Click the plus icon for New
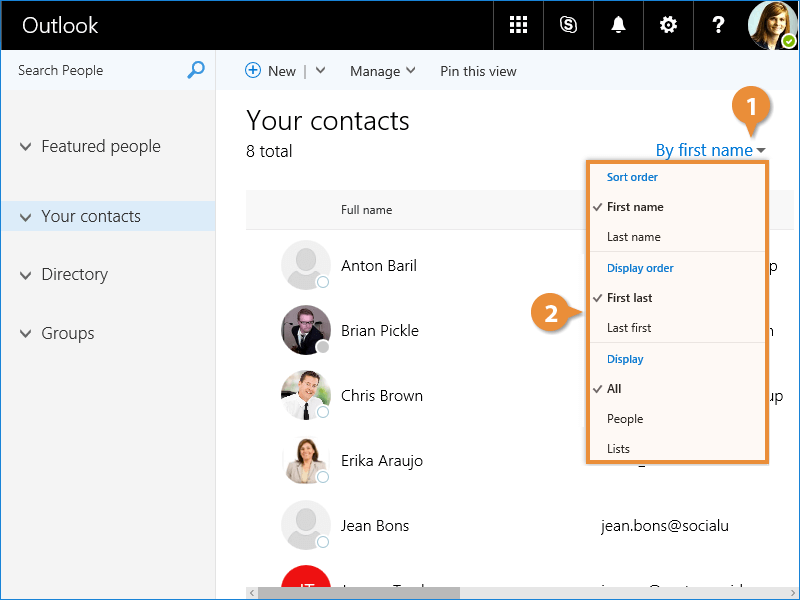Screen dimensions: 800x600 253,71
